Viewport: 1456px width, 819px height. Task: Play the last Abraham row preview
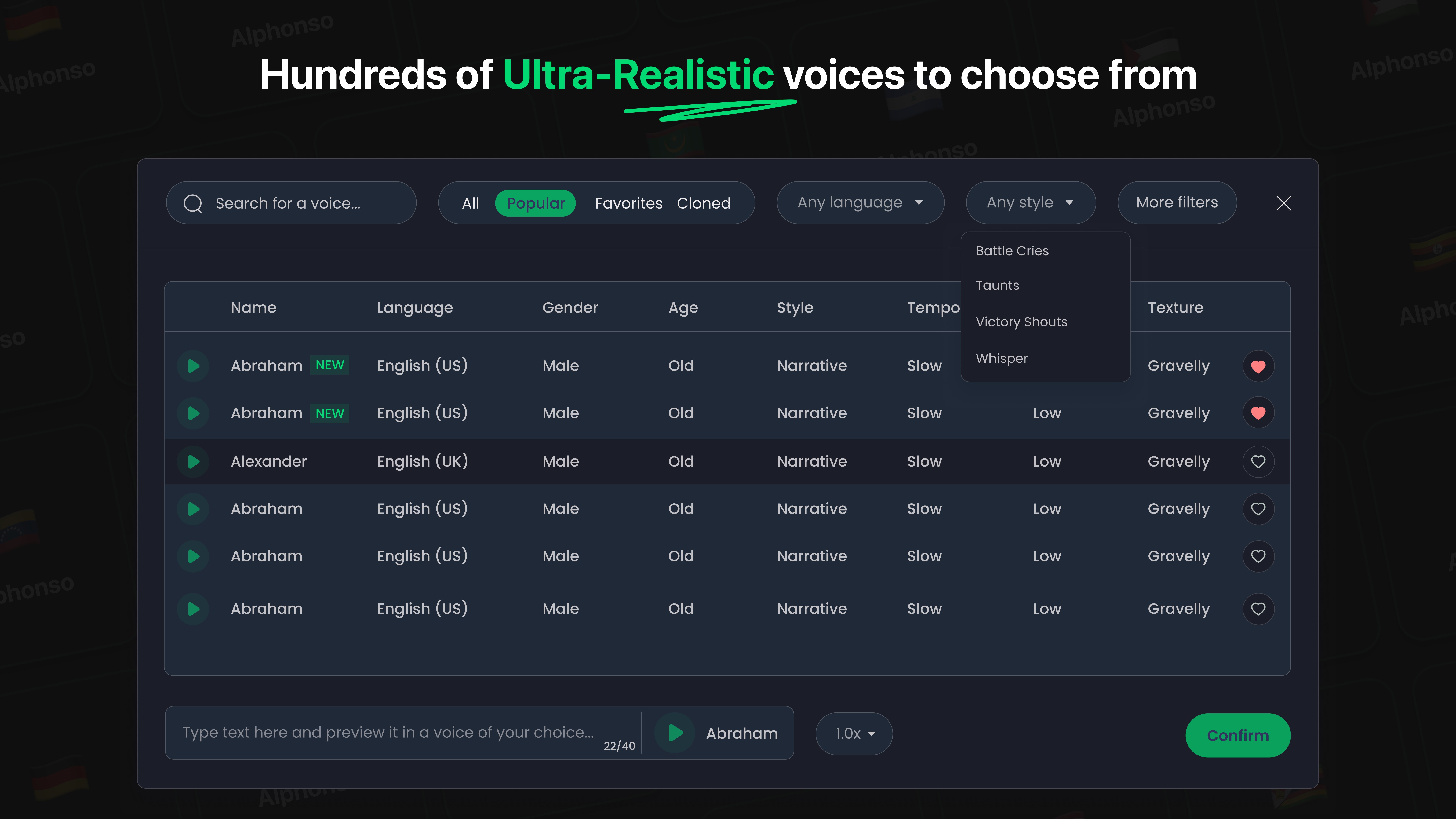tap(193, 609)
